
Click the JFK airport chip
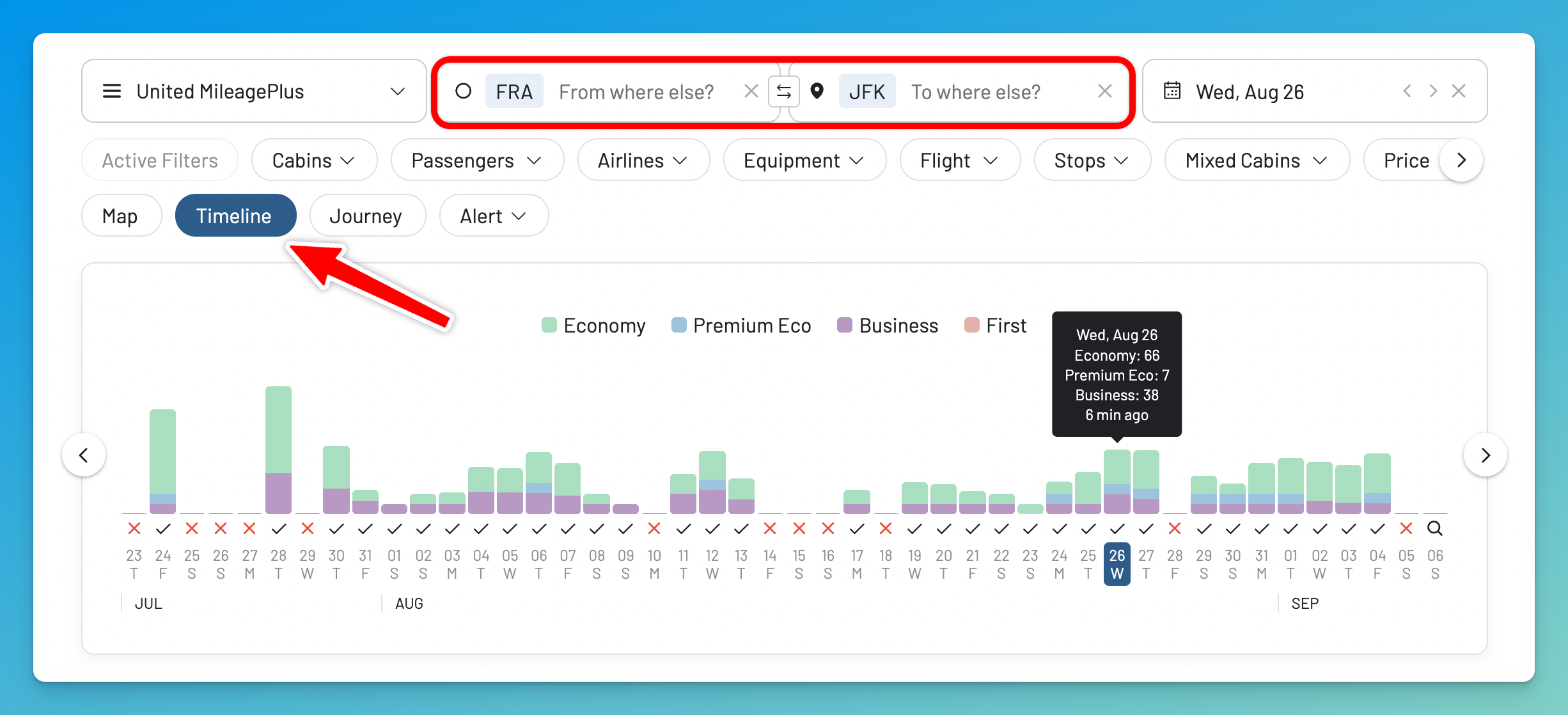(867, 91)
